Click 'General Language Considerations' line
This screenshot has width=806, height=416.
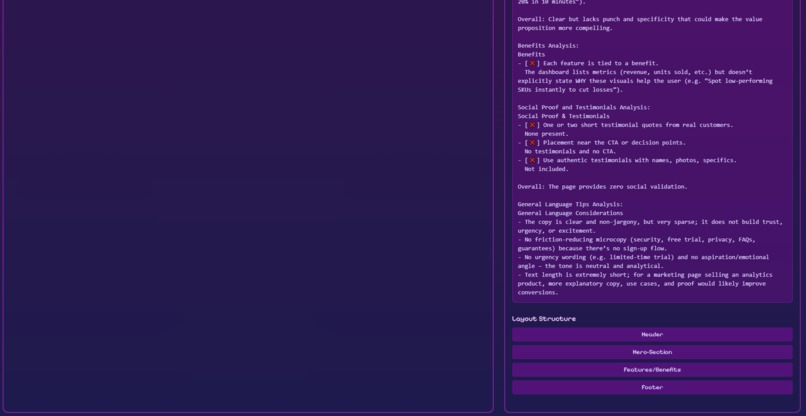point(570,213)
